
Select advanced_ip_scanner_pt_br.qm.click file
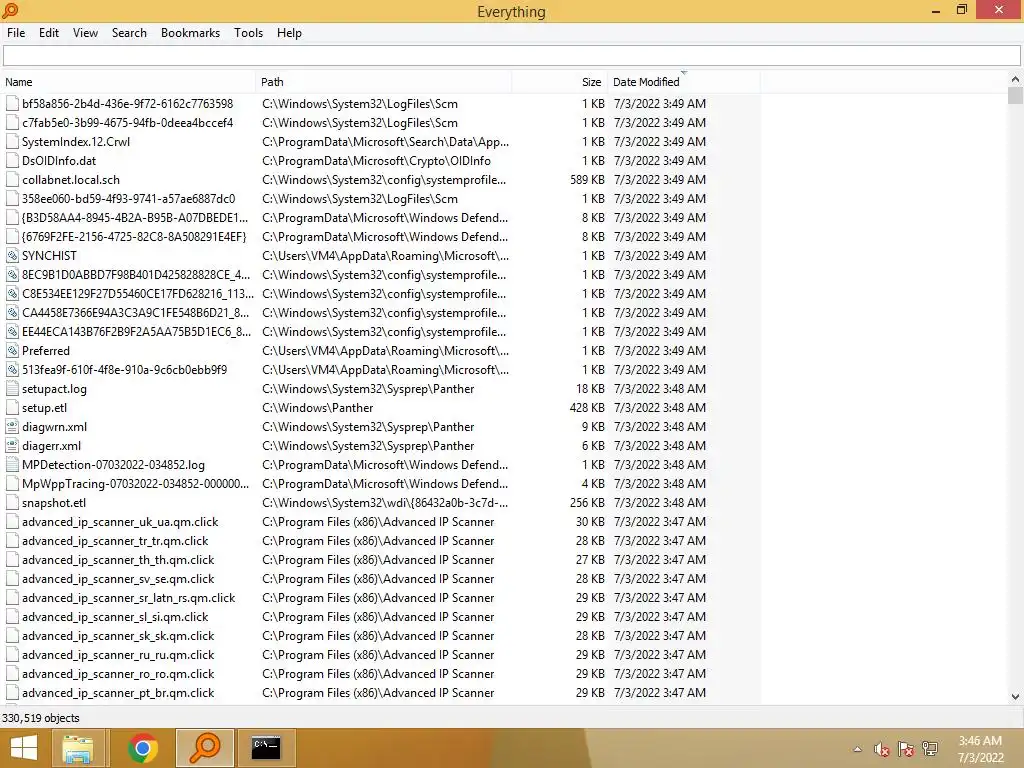118,693
